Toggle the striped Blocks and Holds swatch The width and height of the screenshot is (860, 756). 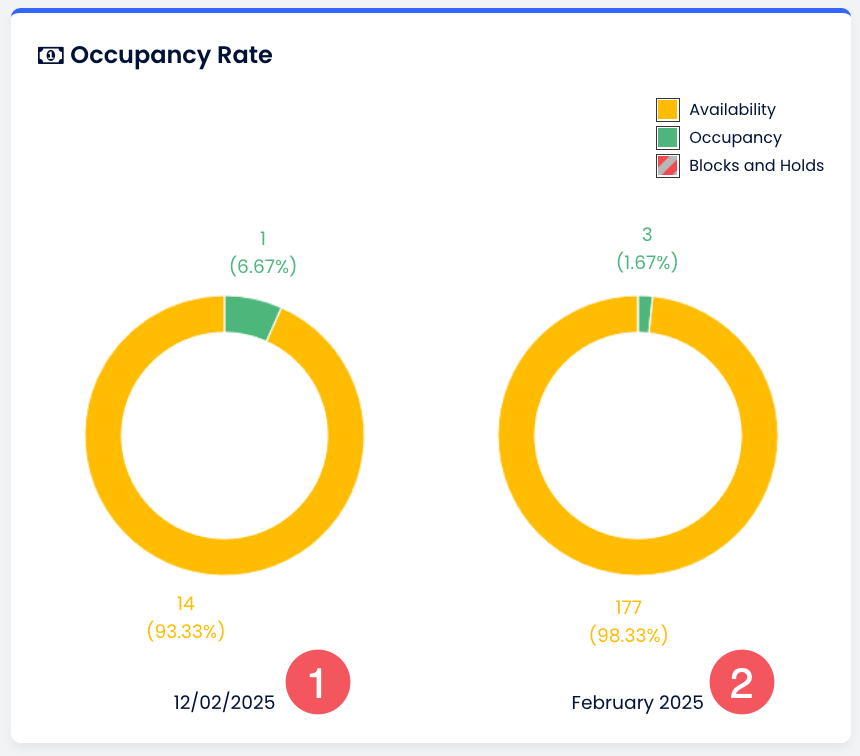point(667,166)
